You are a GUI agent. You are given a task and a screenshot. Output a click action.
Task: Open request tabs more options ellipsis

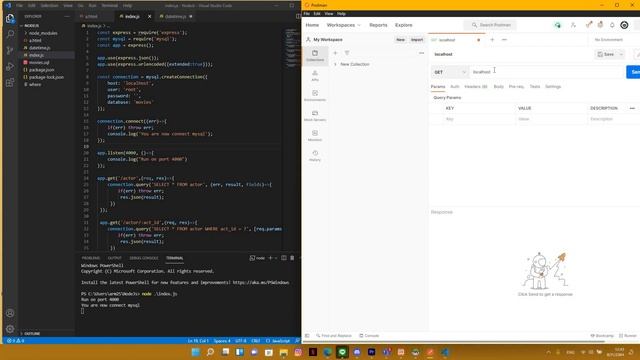[x=504, y=40]
